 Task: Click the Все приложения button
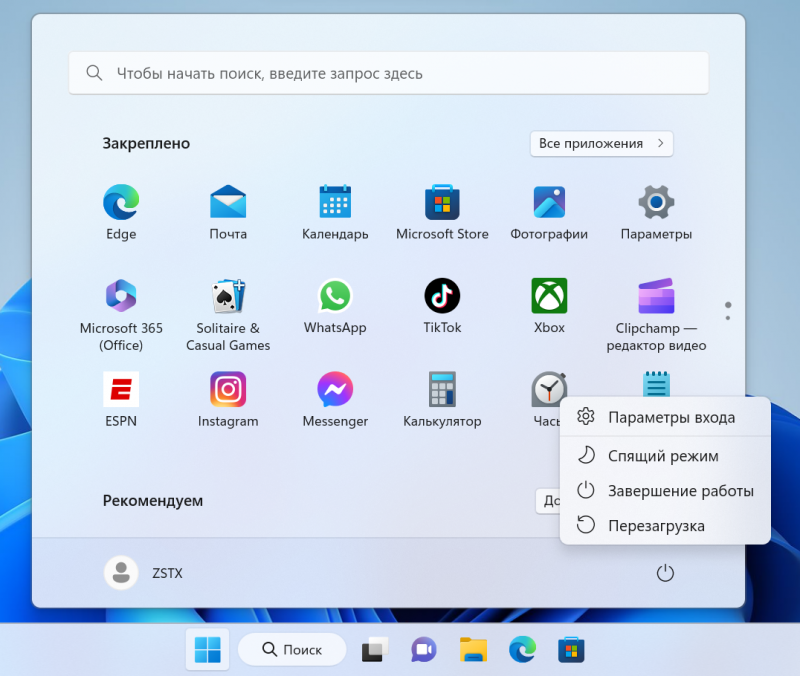pos(602,143)
